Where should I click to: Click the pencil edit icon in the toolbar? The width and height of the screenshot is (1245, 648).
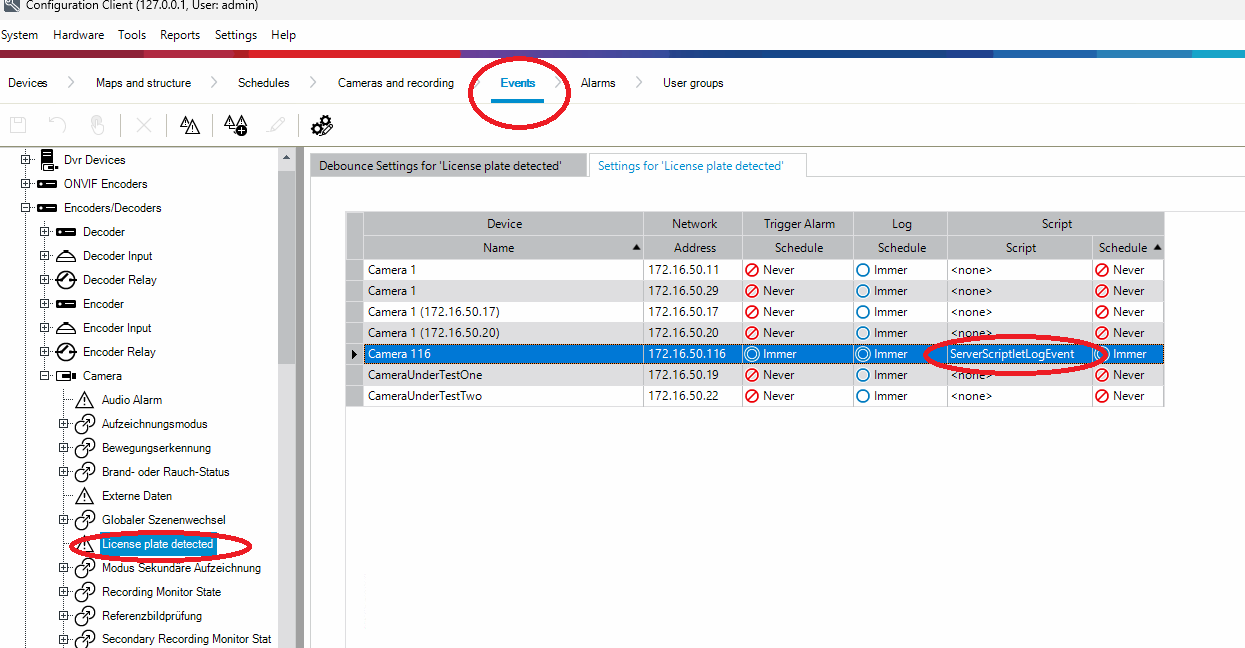(x=277, y=124)
